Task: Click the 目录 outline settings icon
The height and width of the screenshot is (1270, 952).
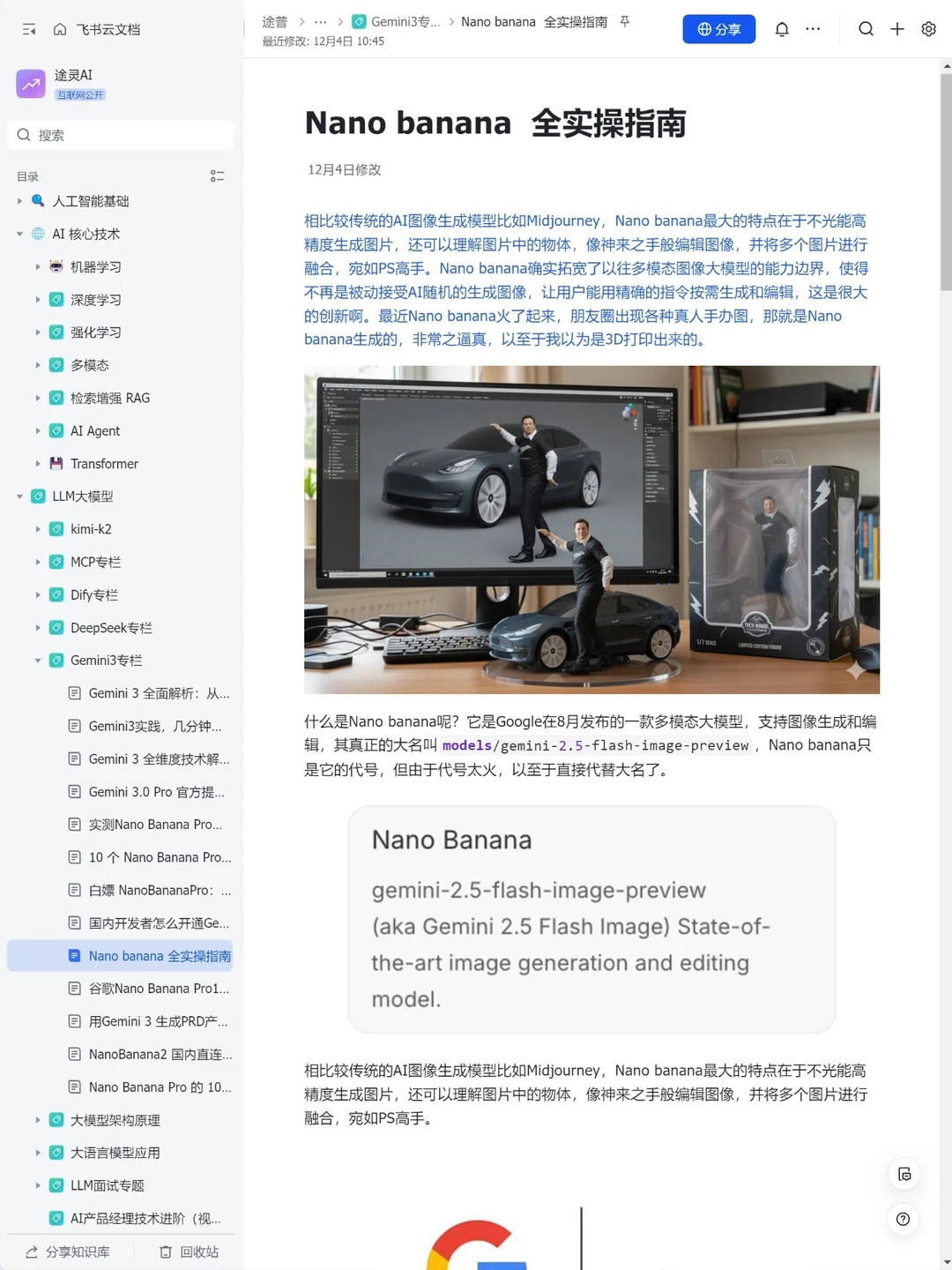Action: click(217, 176)
